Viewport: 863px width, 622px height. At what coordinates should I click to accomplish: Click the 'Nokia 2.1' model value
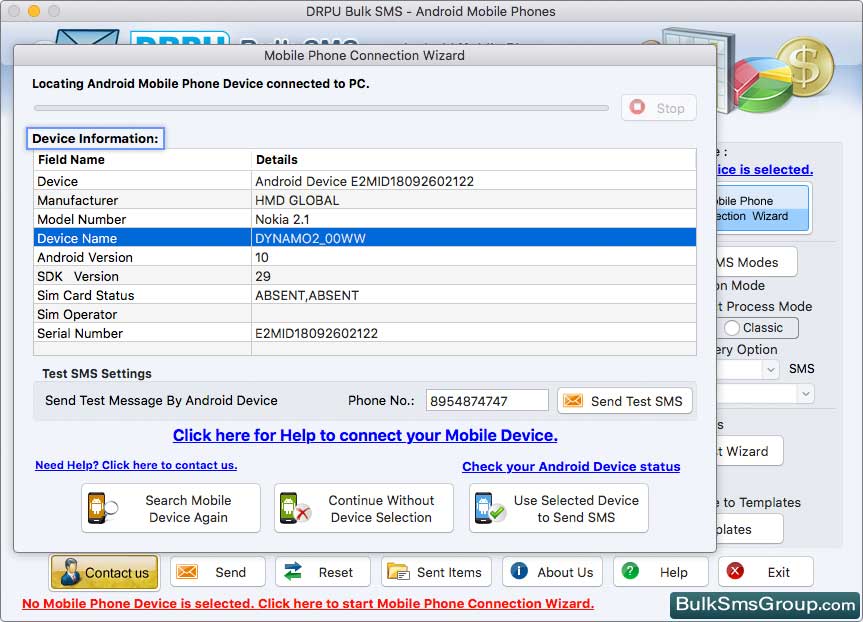pyautogui.click(x=282, y=220)
